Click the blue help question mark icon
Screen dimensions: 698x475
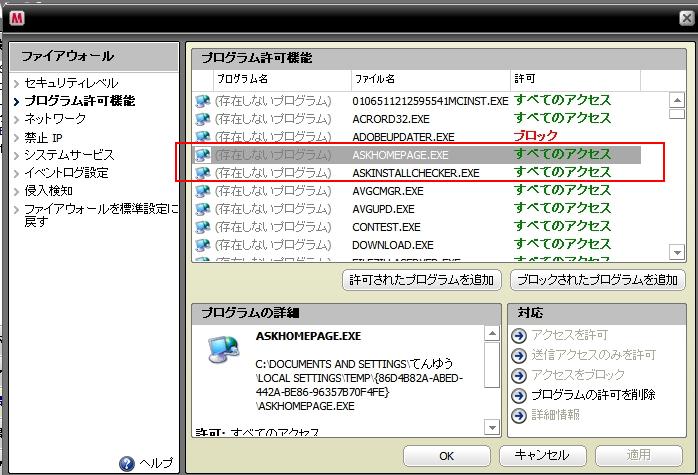click(127, 463)
